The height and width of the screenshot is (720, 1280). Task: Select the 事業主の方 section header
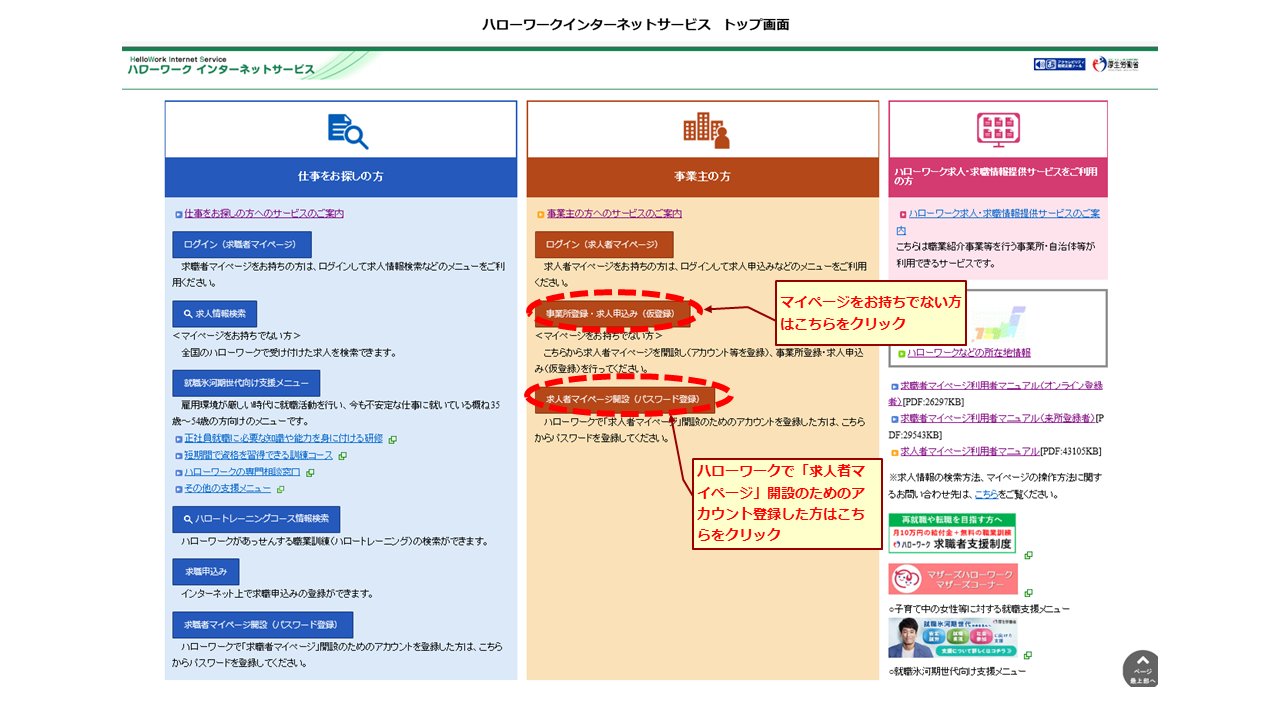(703, 176)
